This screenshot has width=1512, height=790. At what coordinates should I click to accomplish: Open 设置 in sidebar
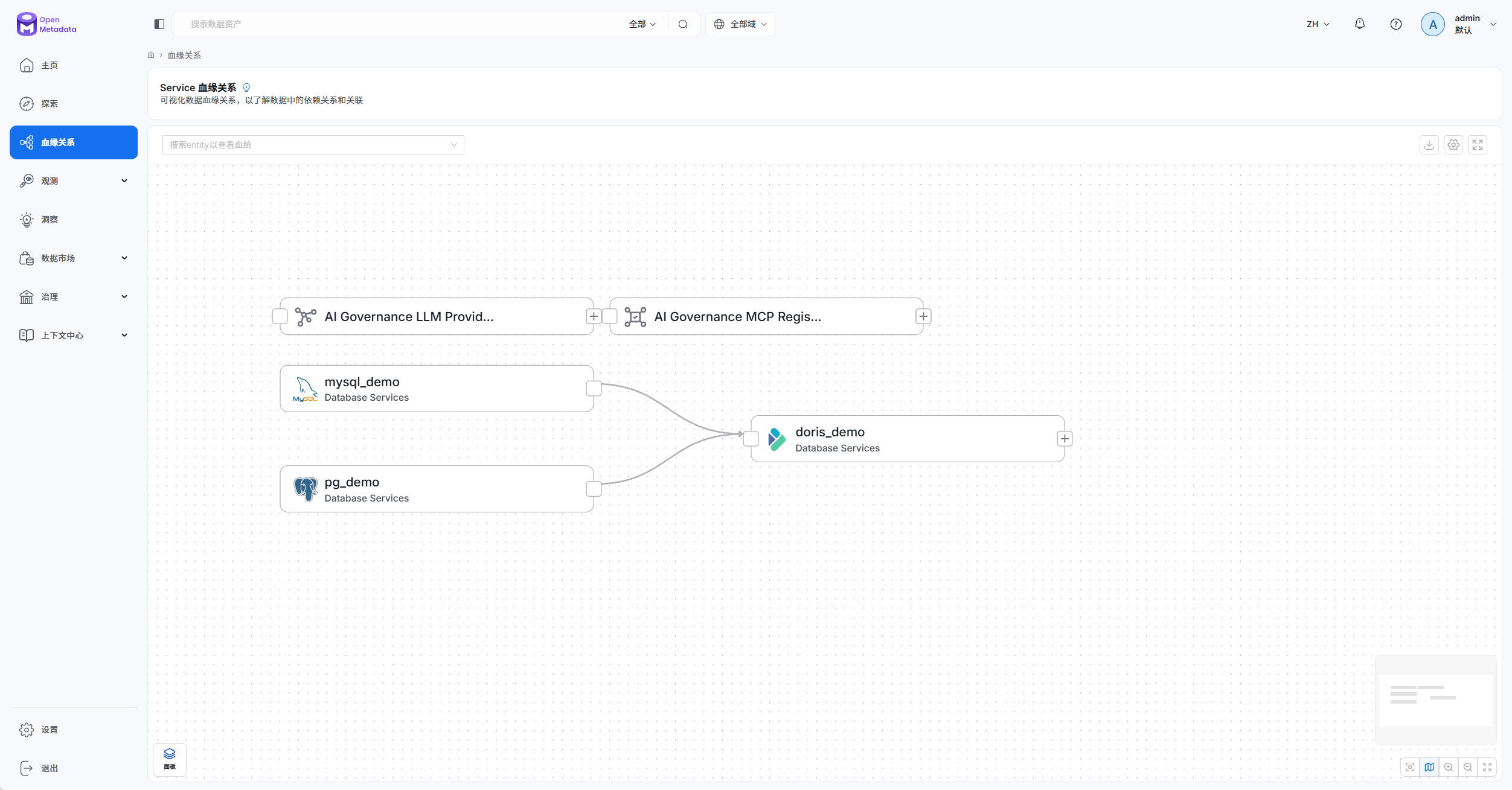pos(74,730)
